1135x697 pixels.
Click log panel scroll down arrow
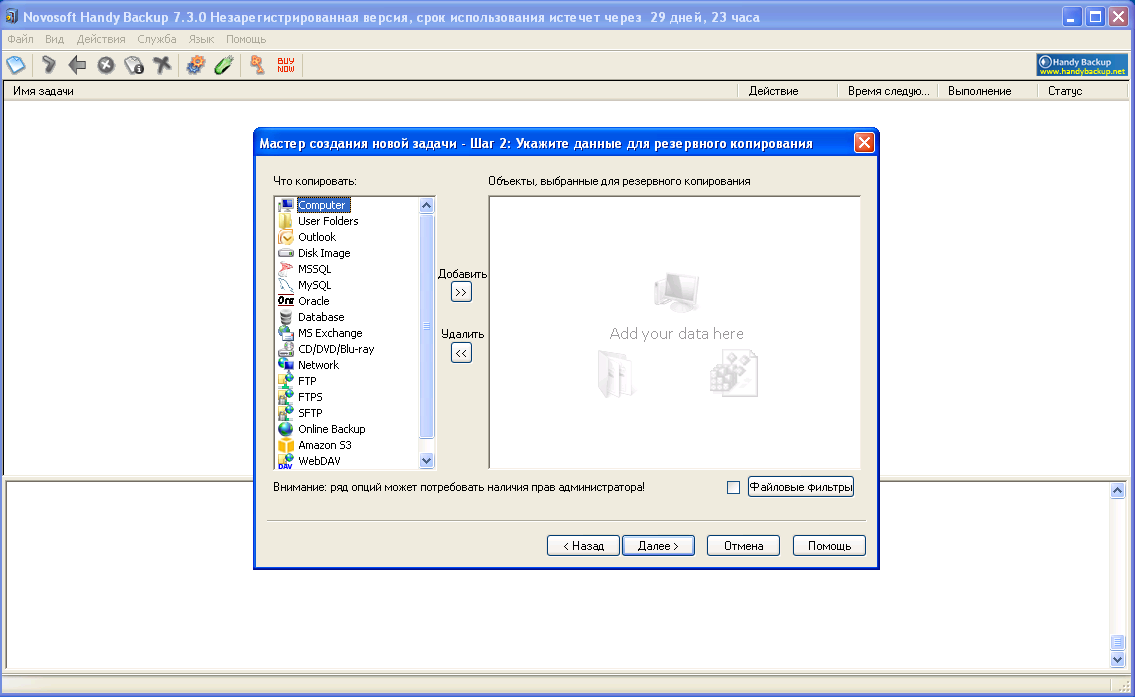(1118, 659)
